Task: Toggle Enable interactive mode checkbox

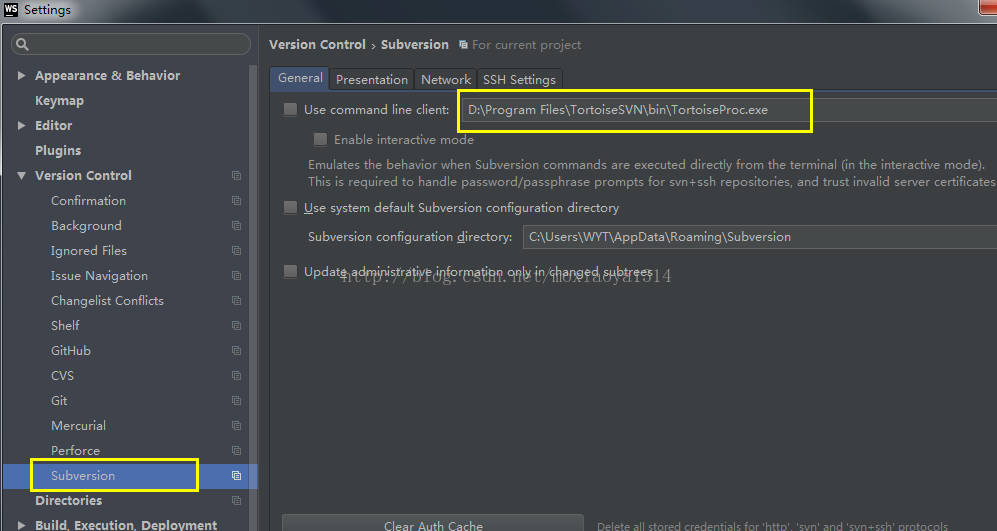Action: [x=321, y=140]
